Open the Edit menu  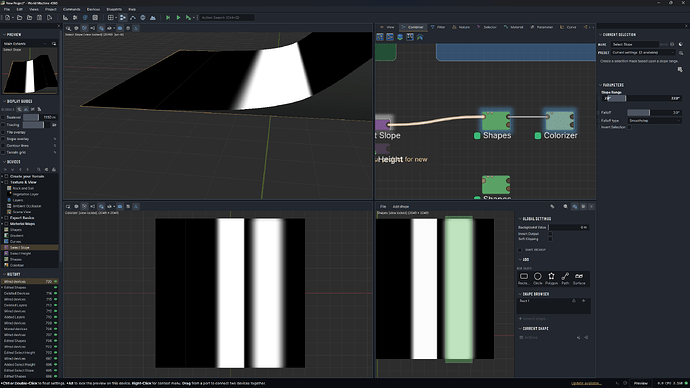click(19, 9)
